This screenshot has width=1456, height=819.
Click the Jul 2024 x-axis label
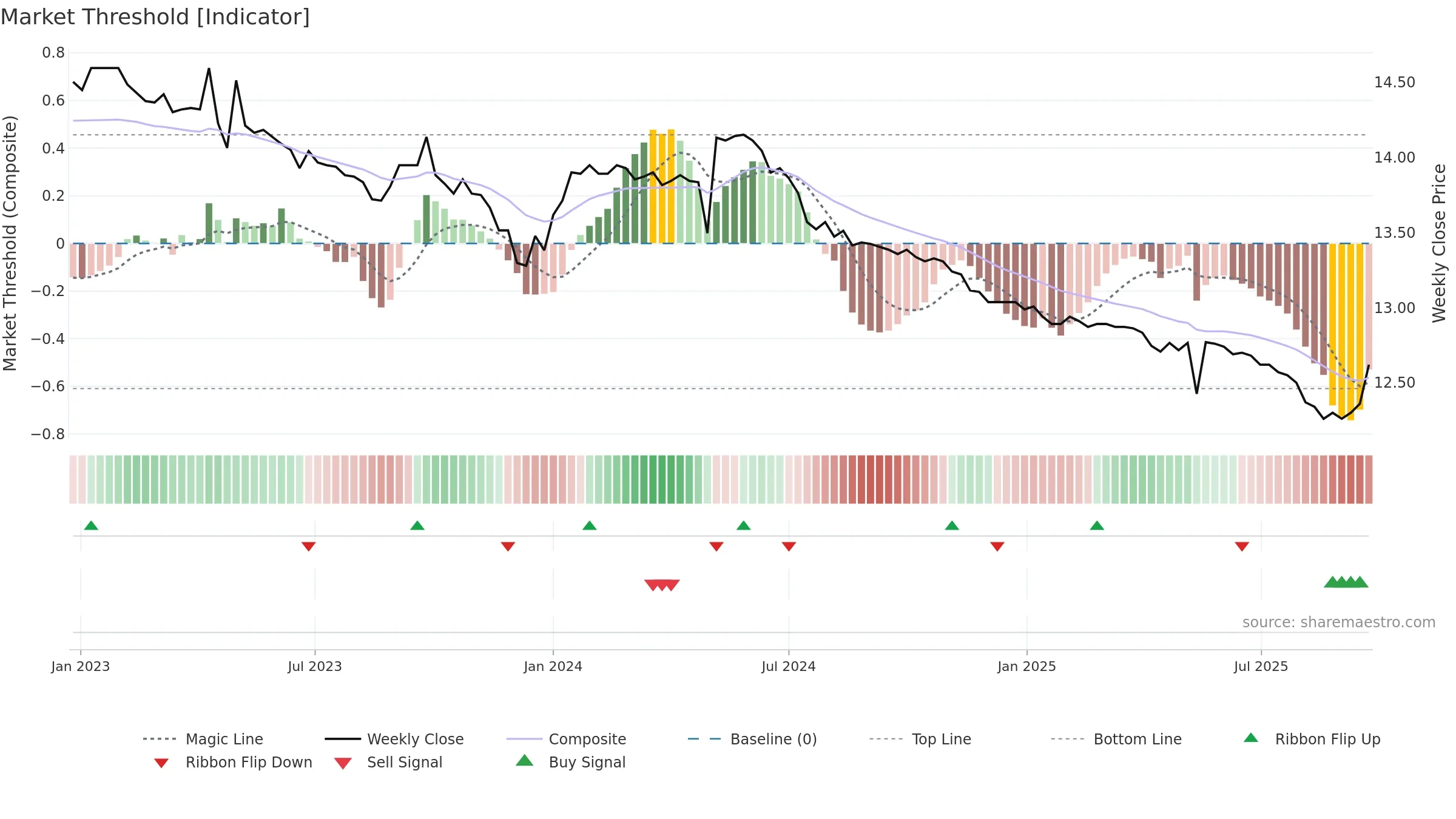(x=789, y=666)
